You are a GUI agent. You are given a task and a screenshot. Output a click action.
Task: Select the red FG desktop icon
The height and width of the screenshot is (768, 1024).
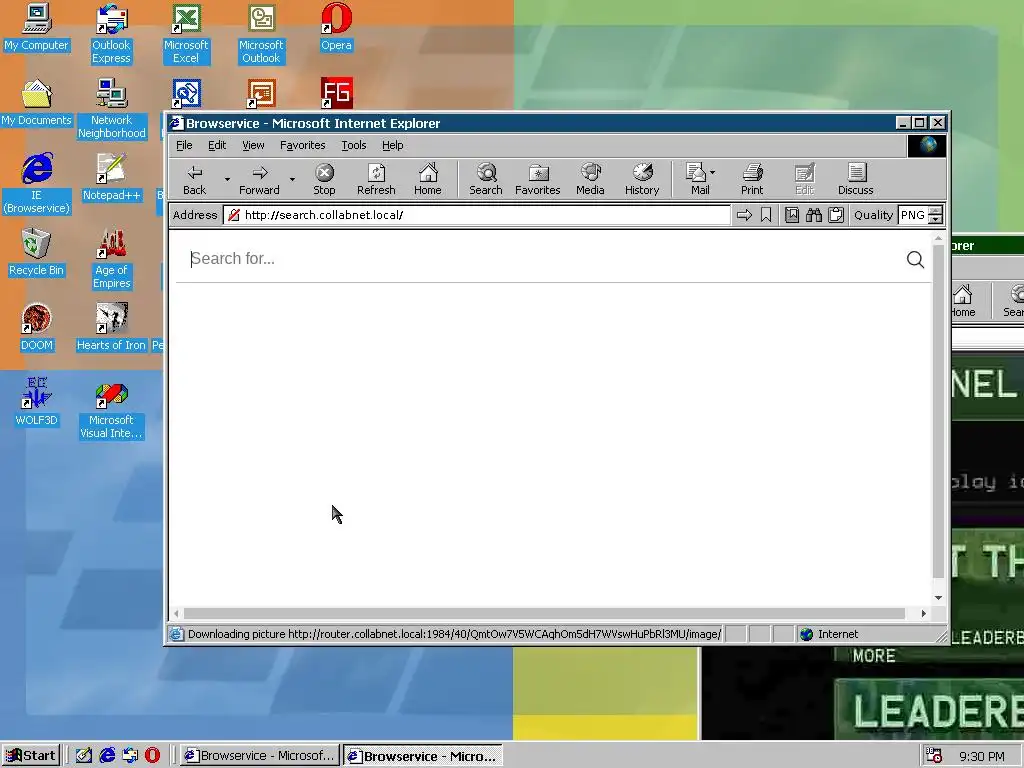click(336, 93)
